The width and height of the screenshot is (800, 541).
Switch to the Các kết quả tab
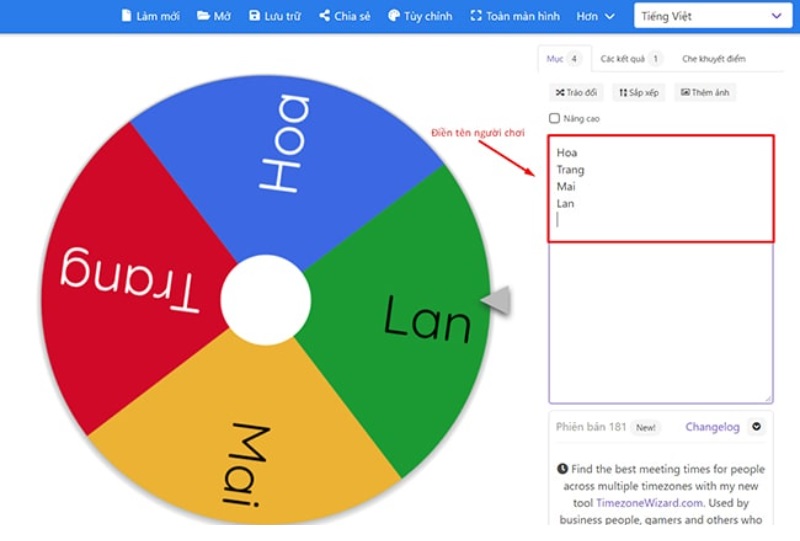tap(630, 59)
